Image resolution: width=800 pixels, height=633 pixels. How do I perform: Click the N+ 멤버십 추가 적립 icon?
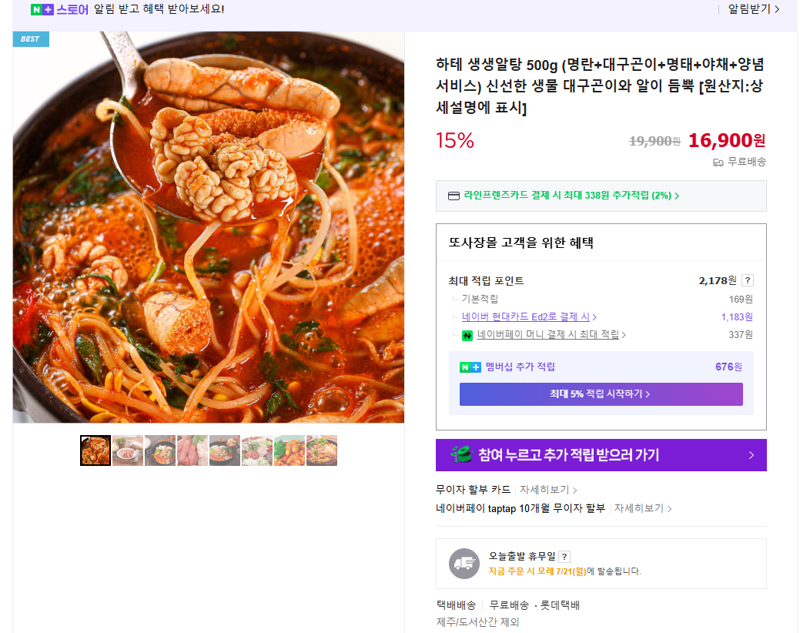[470, 367]
